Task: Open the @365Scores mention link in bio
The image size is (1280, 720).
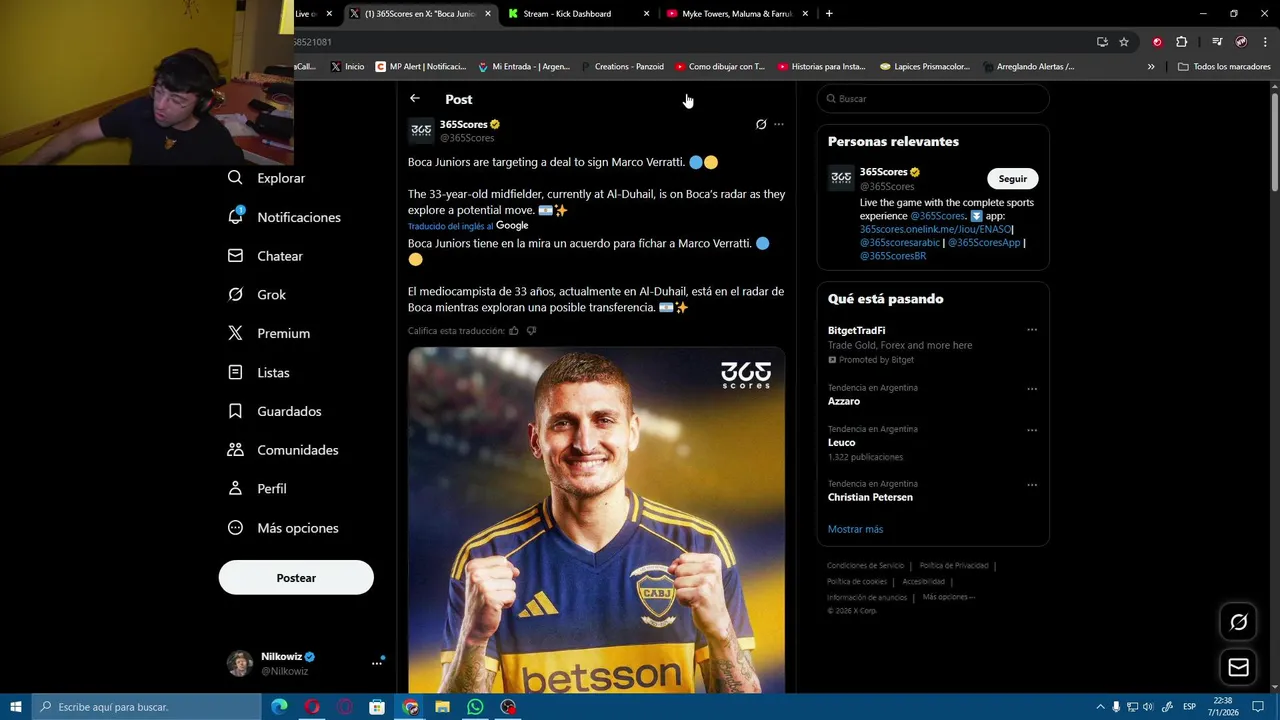Action: [937, 216]
